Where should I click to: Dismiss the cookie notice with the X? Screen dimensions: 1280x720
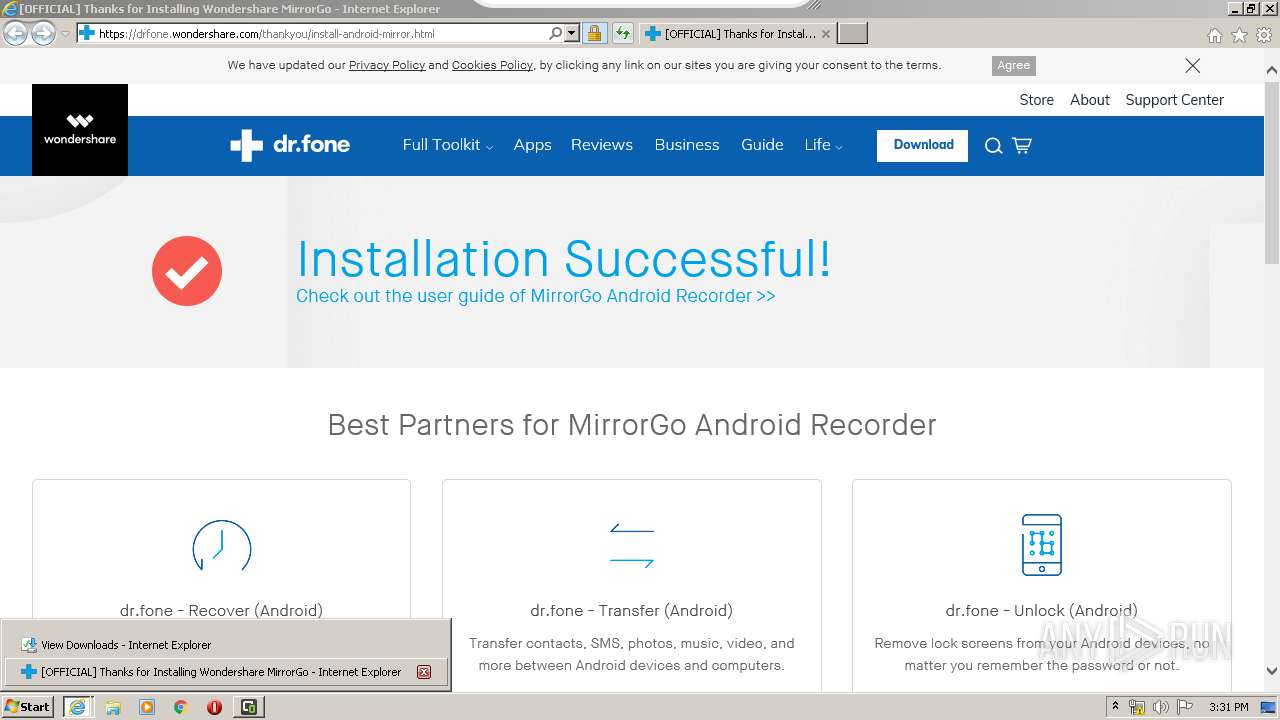pyautogui.click(x=1192, y=66)
